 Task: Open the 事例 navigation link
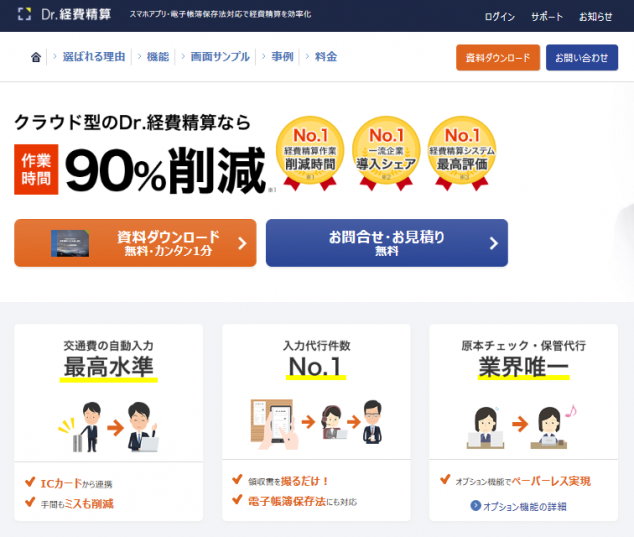click(282, 57)
